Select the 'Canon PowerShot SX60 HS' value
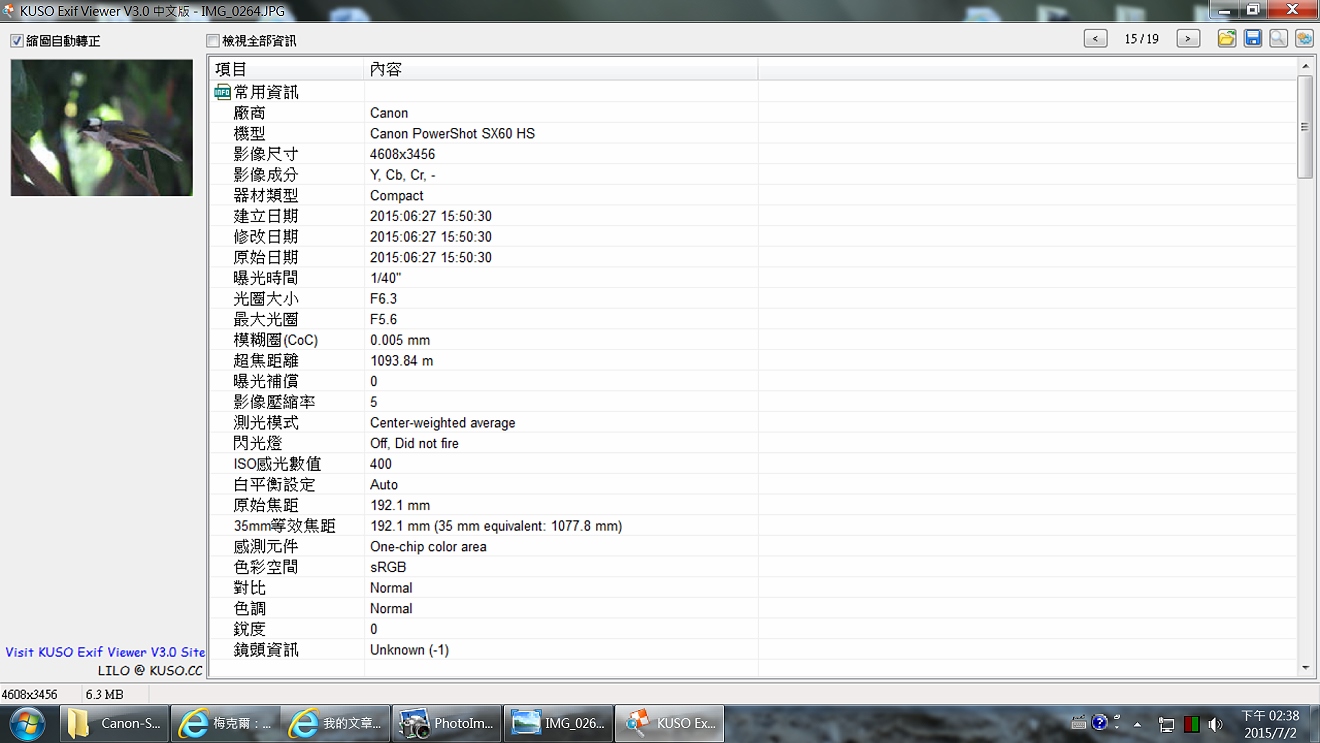Screen dimensions: 1320x743 pyautogui.click(x=452, y=134)
